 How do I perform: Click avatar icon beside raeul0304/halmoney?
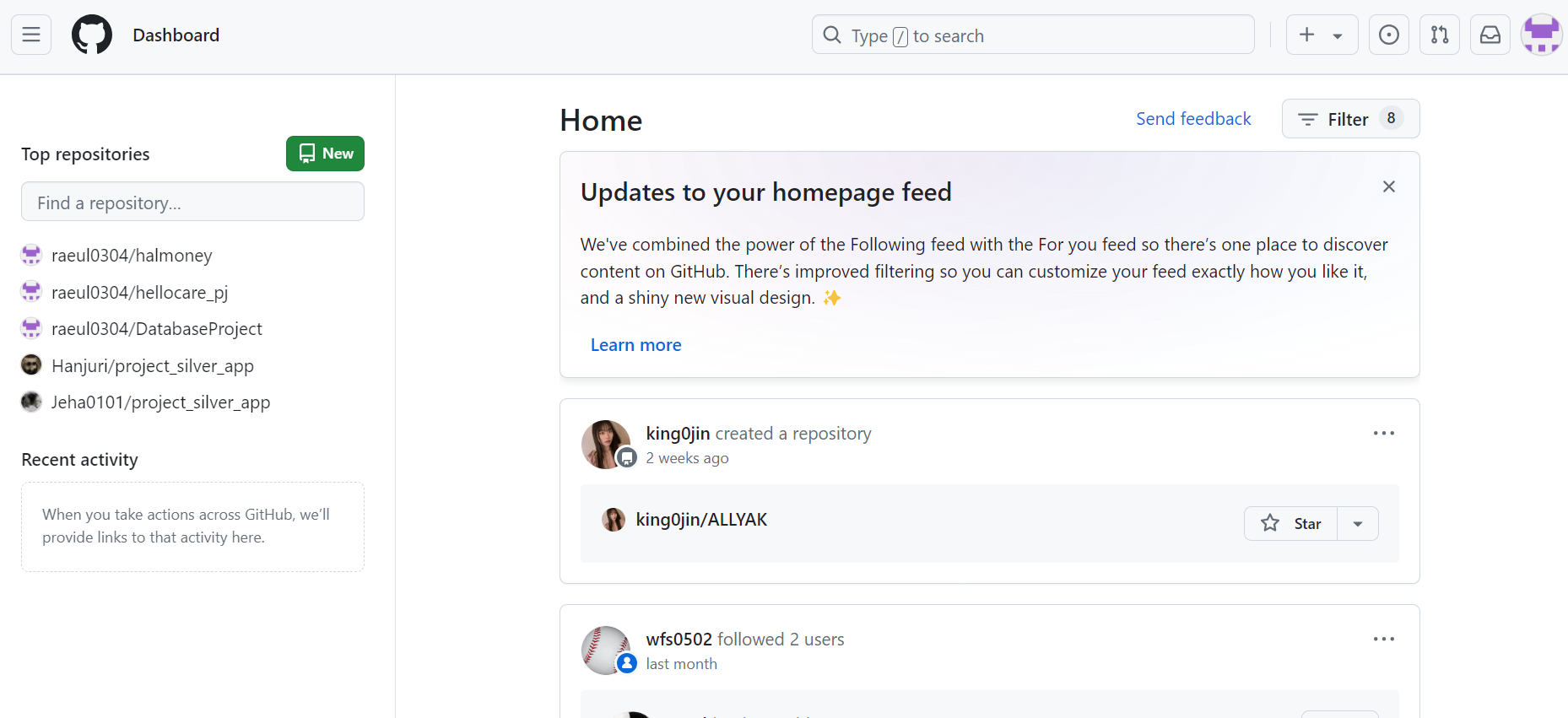tap(31, 255)
